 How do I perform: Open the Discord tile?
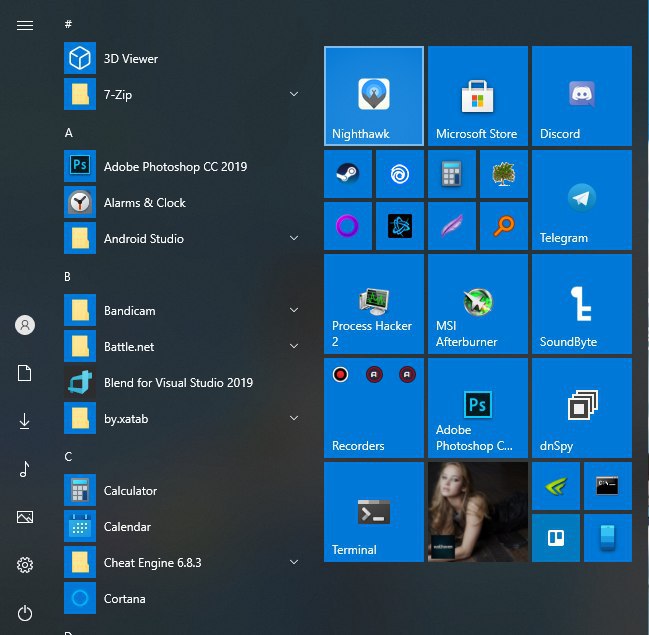coord(582,96)
